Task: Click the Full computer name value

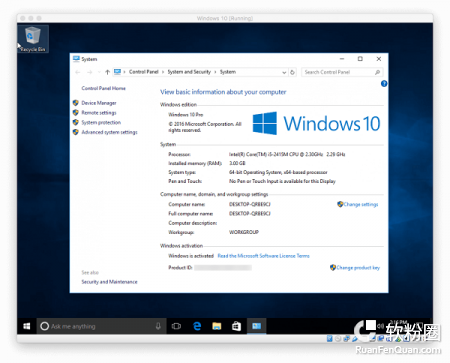Action: tap(250, 214)
